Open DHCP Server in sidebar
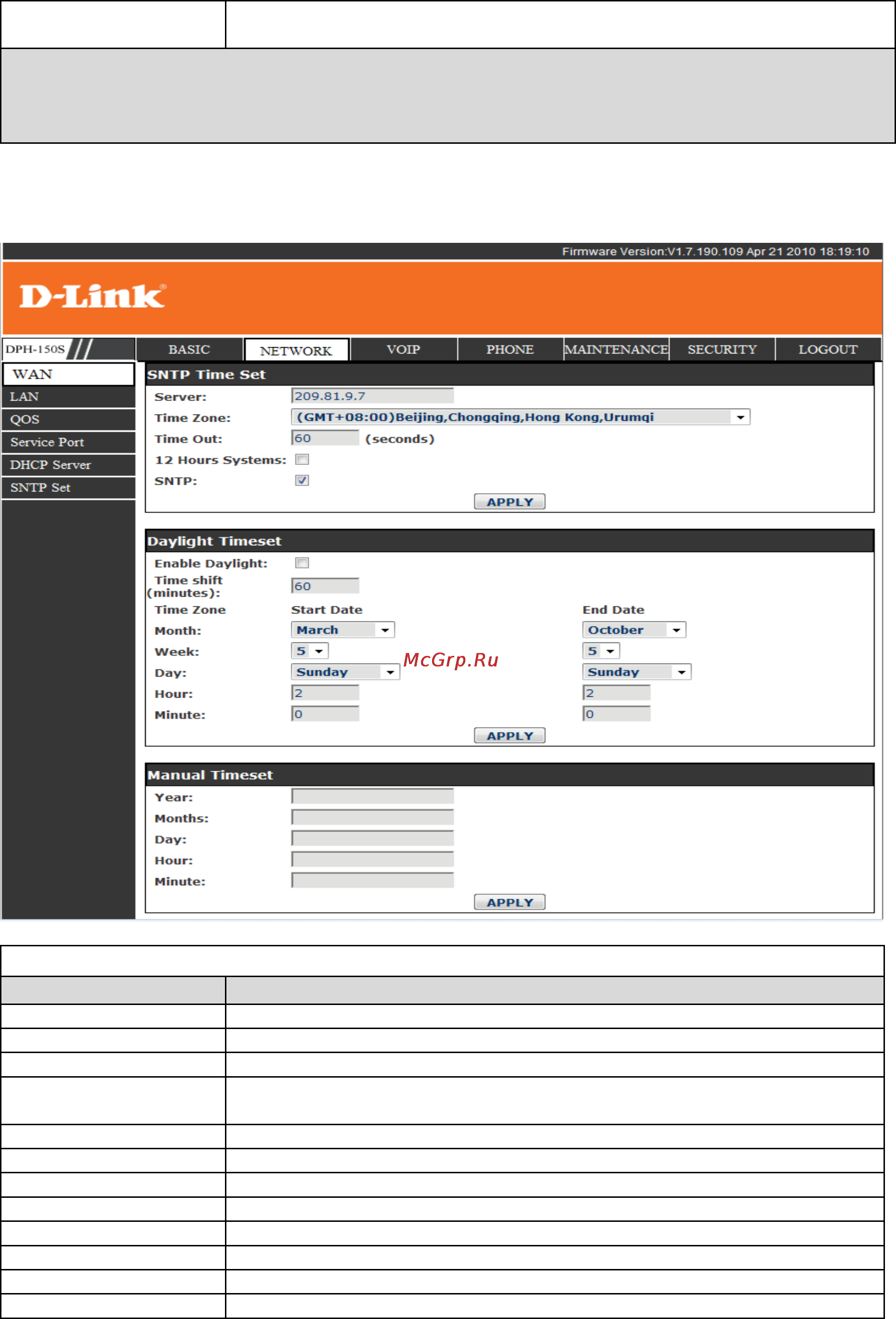The height and width of the screenshot is (1319, 896). pyautogui.click(x=69, y=465)
